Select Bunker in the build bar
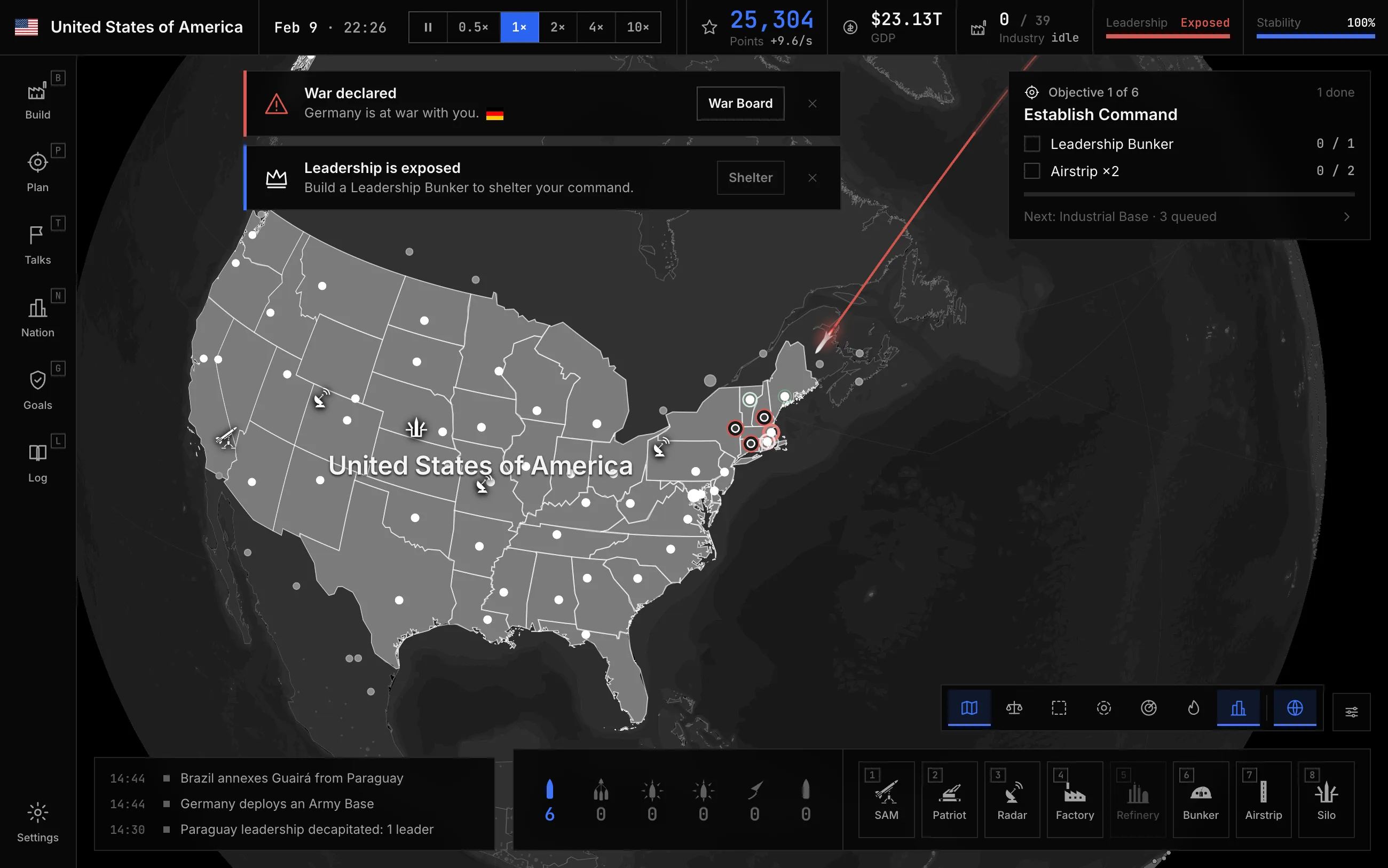Image resolution: width=1388 pixels, height=868 pixels. pyautogui.click(x=1200, y=799)
